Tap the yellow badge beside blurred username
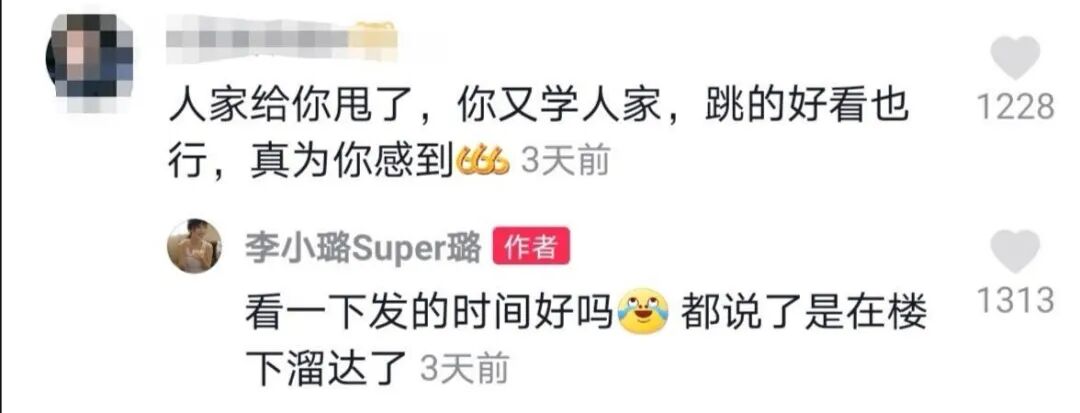 point(373,40)
